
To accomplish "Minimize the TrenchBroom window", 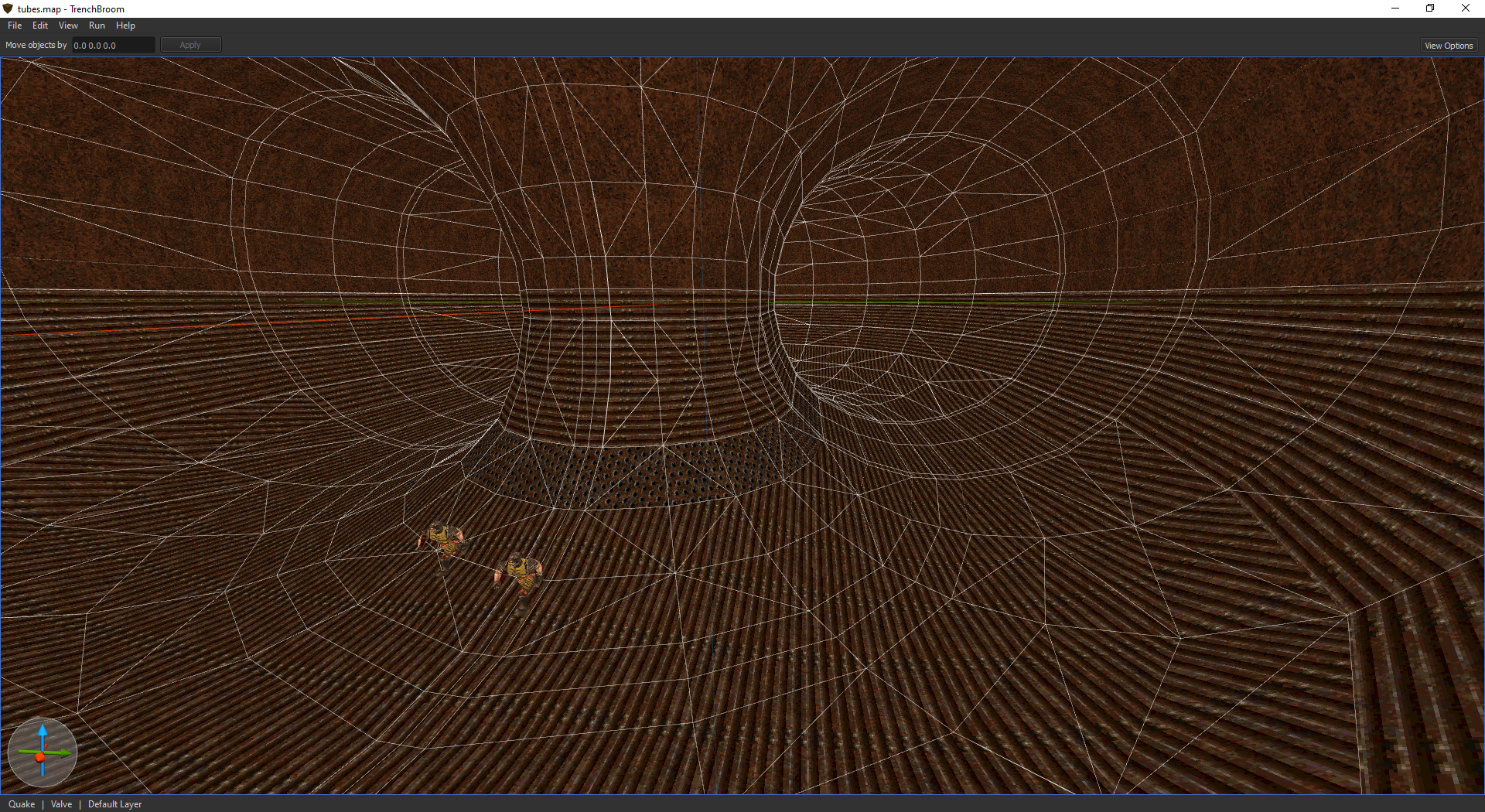I will pos(1395,9).
